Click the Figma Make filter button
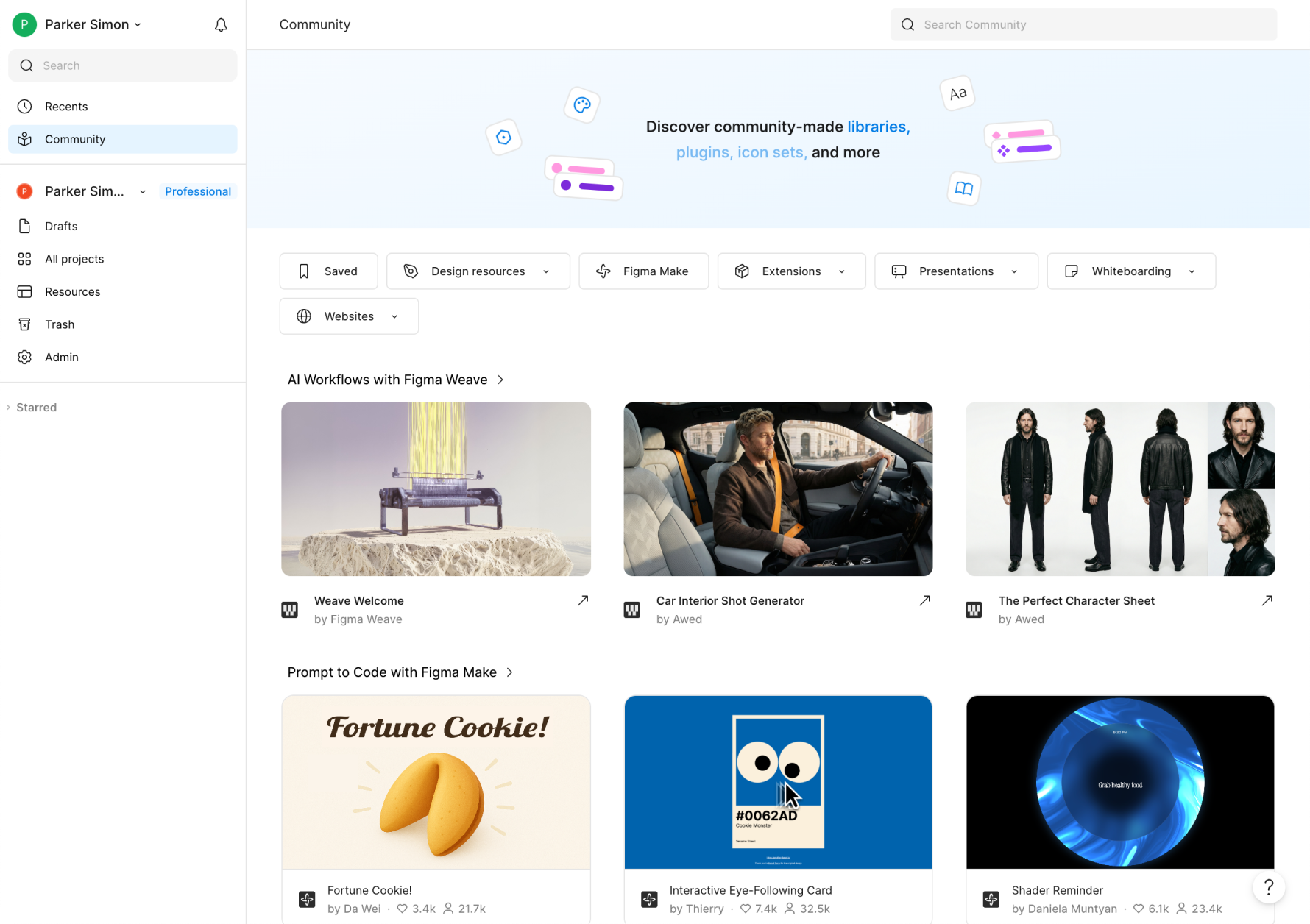This screenshot has width=1310, height=924. [643, 271]
